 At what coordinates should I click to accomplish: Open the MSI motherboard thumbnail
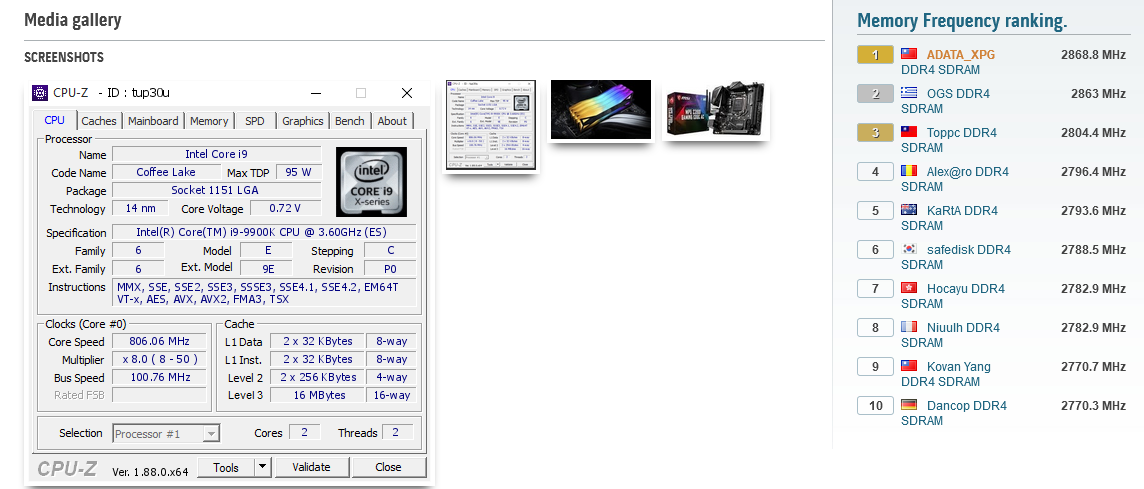pos(715,109)
